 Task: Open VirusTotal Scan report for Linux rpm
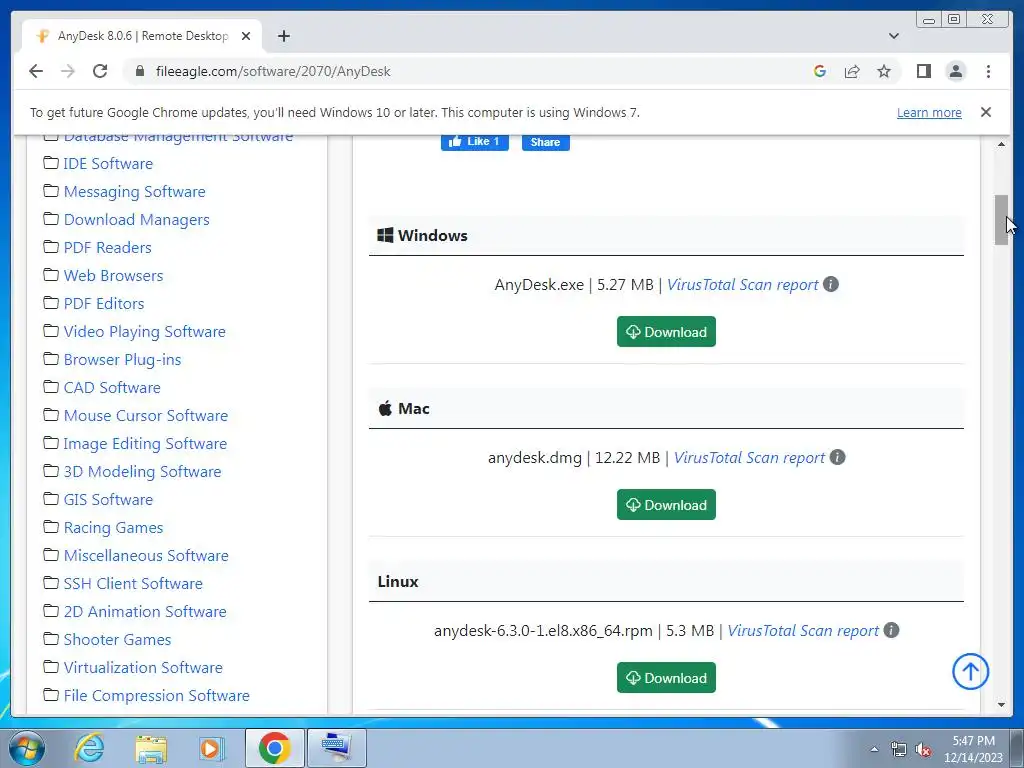pos(803,631)
